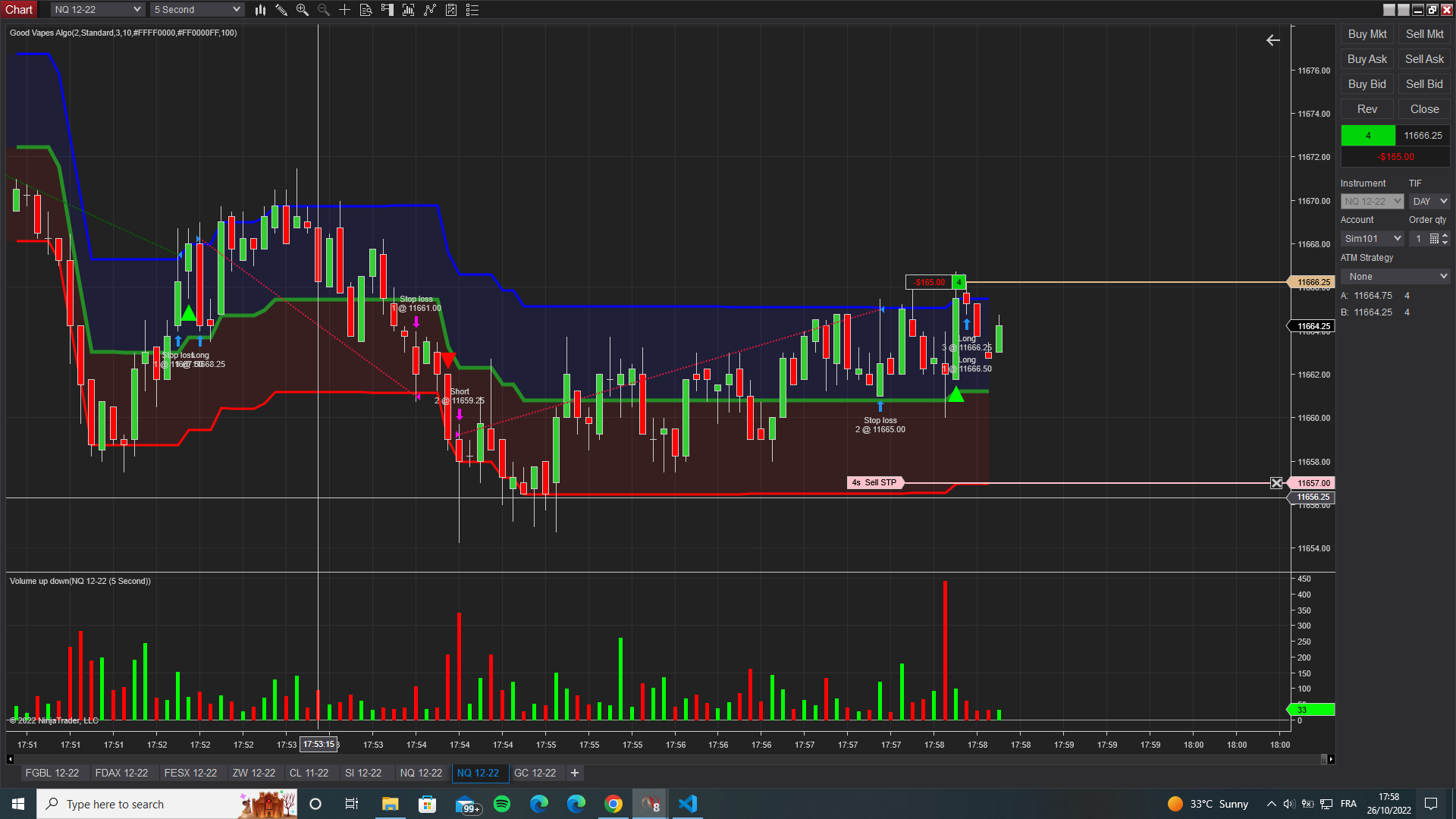Toggle the Chart Trader panel icon
The height and width of the screenshot is (819, 1456).
[388, 10]
